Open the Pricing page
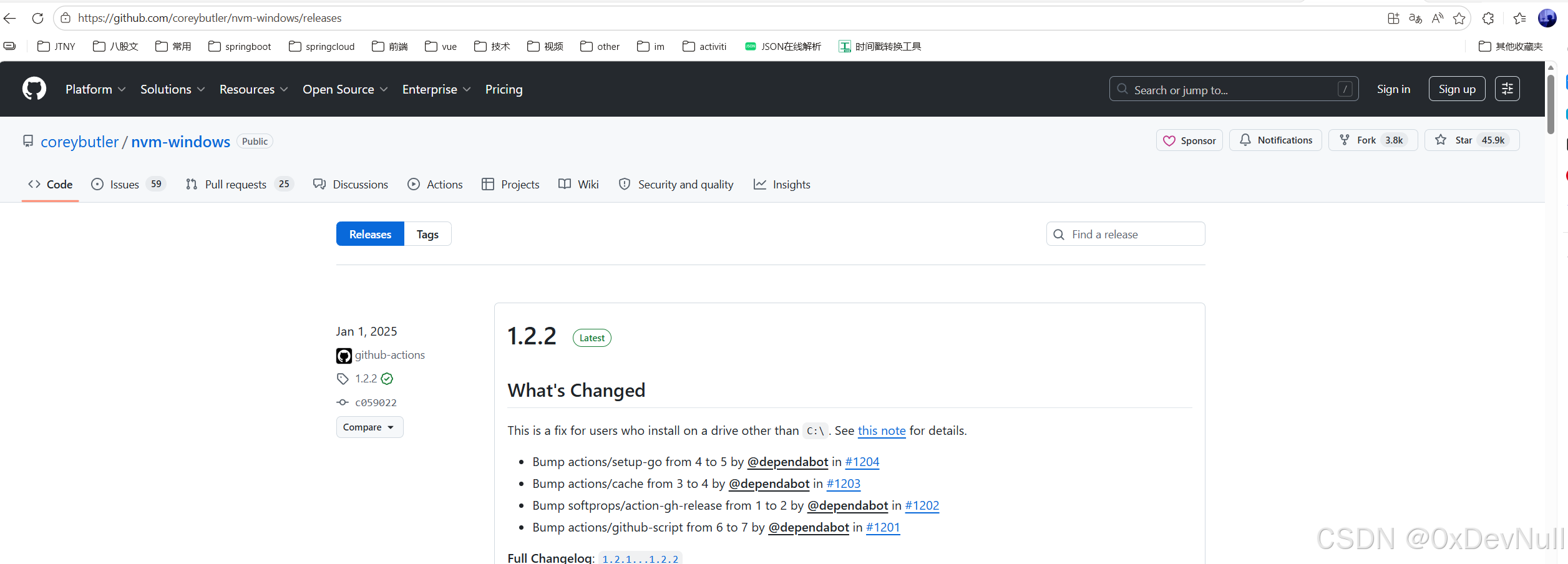Screen dimensions: 1568x564 504,89
